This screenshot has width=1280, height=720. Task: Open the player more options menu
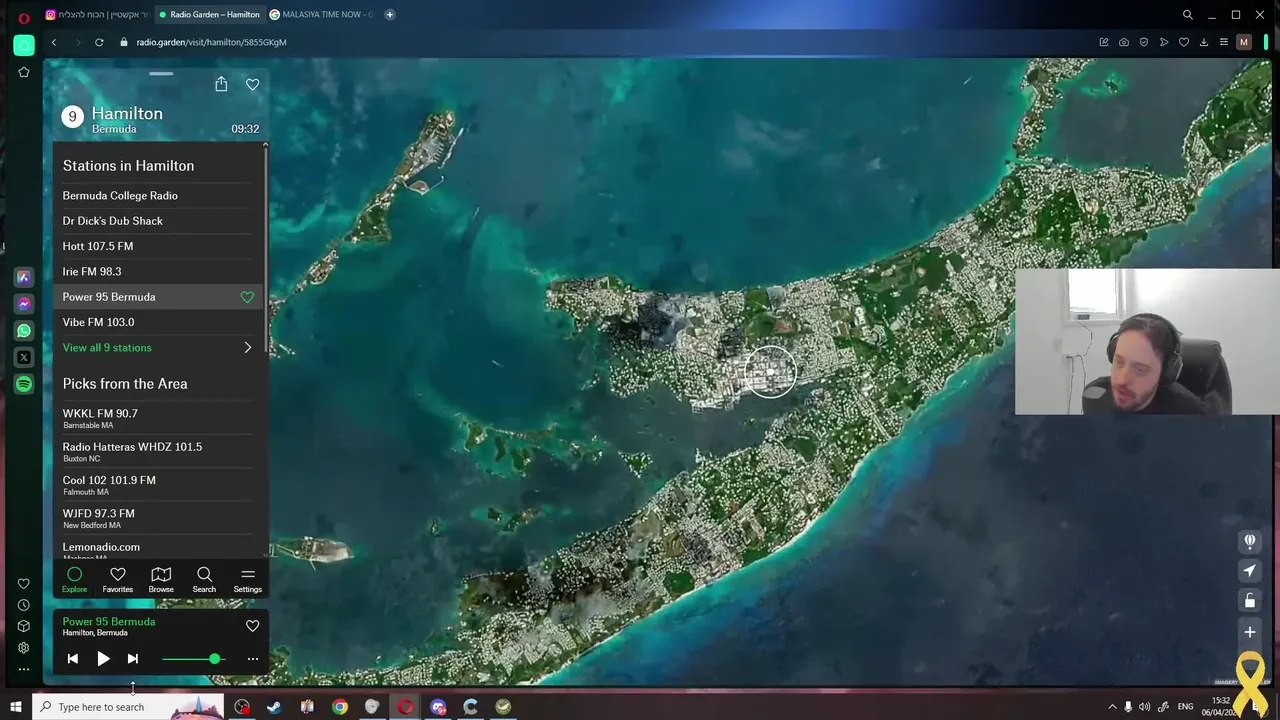(253, 659)
